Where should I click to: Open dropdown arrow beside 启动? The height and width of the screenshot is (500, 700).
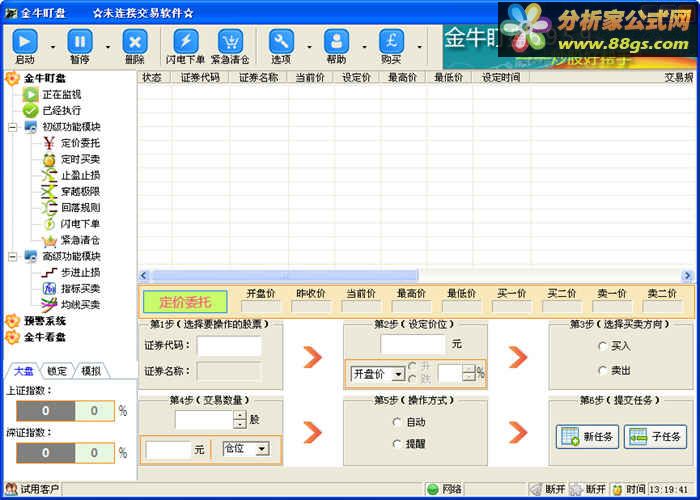click(x=53, y=46)
